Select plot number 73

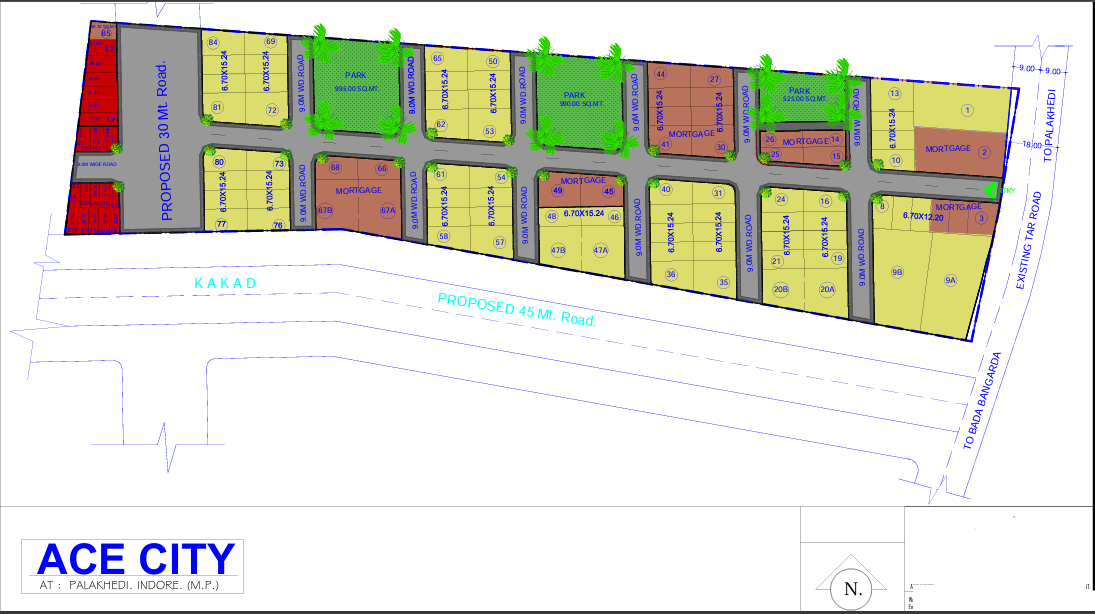pyautogui.click(x=279, y=164)
